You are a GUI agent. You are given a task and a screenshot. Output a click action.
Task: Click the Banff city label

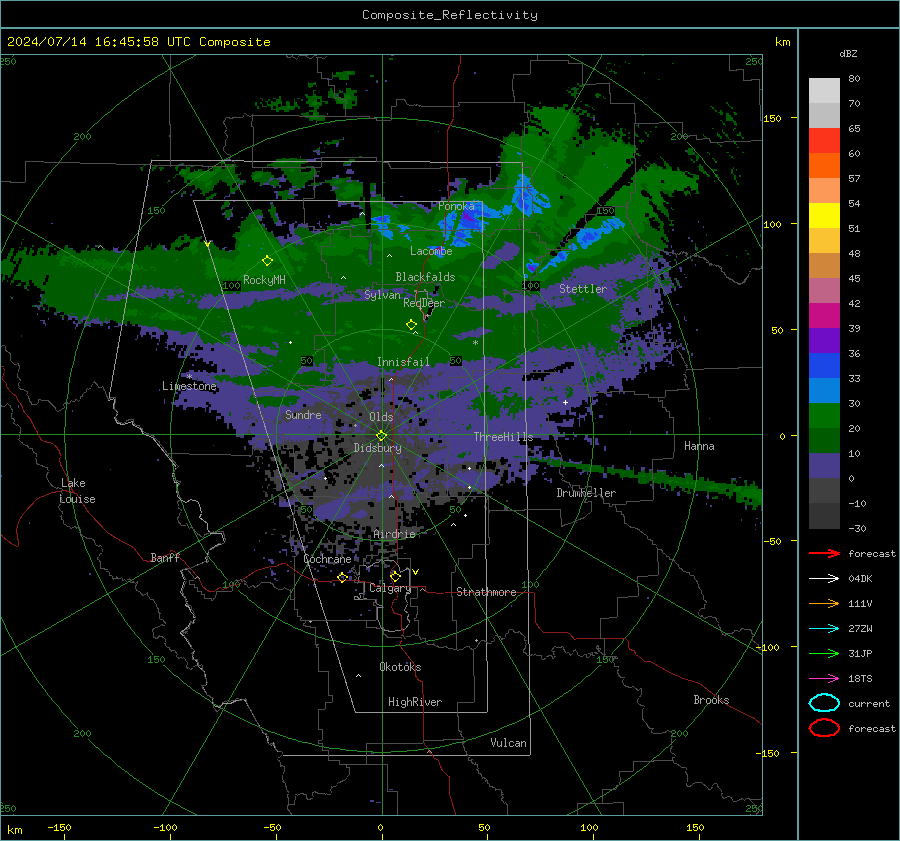point(165,557)
